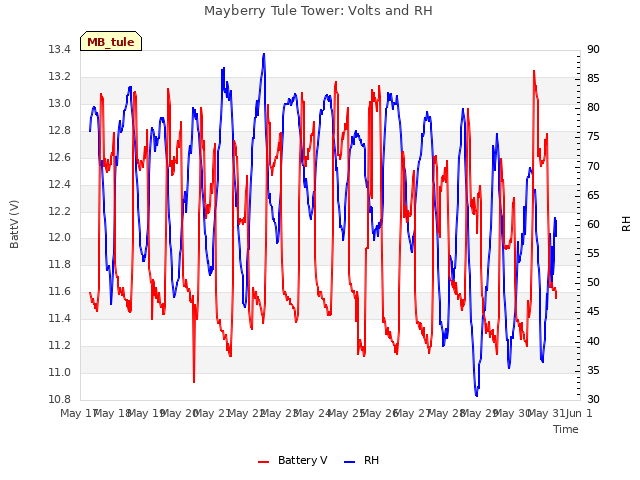Click the RH legend entry

362,460
